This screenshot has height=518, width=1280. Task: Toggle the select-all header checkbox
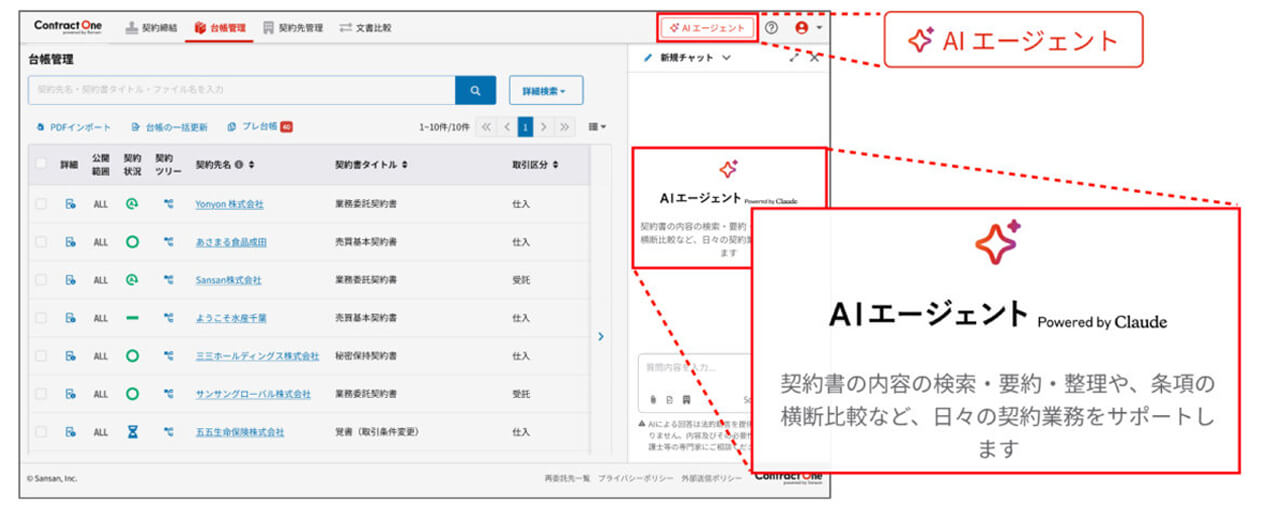(41, 164)
